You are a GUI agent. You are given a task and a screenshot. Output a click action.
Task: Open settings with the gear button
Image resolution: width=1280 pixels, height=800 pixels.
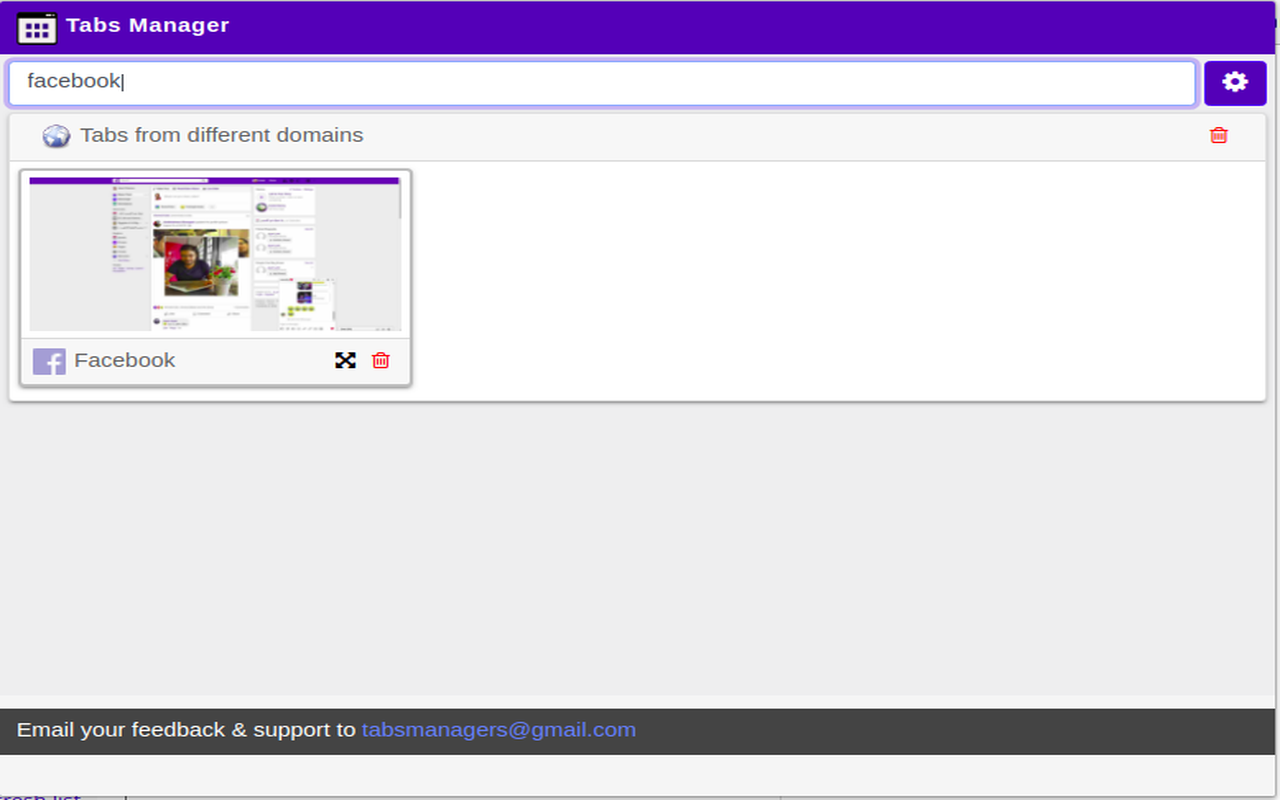coord(1235,83)
